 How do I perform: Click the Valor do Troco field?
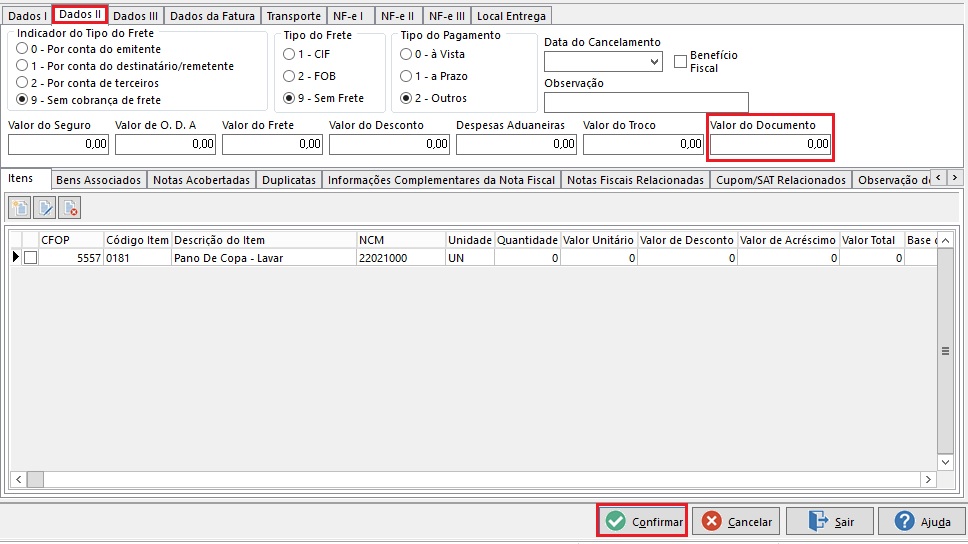643,144
